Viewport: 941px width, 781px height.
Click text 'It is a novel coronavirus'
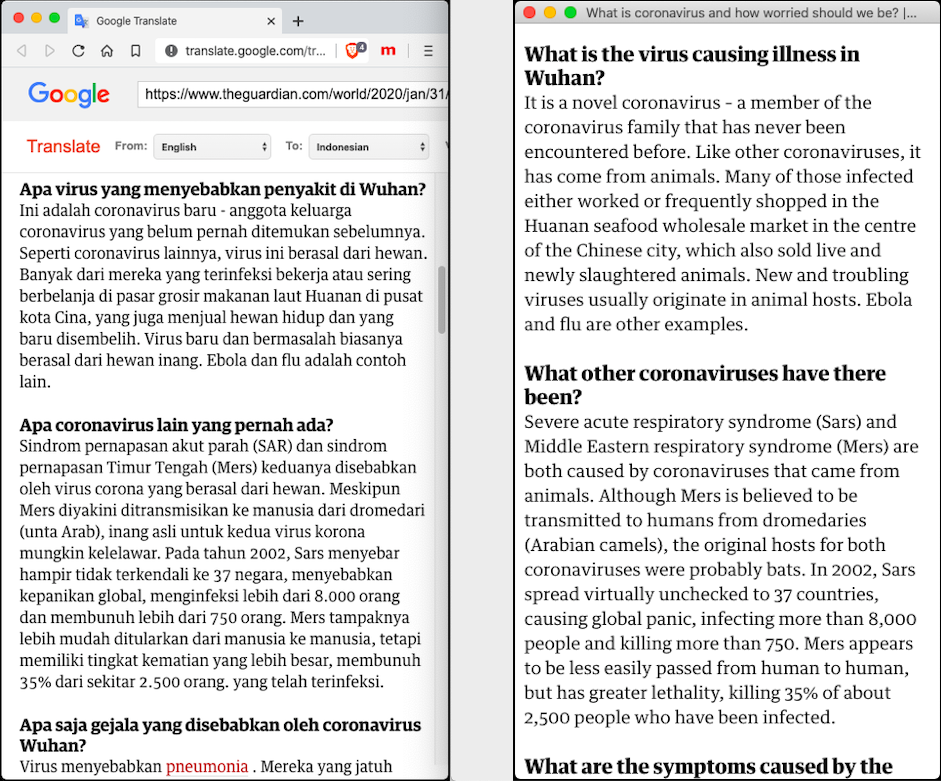tap(622, 103)
